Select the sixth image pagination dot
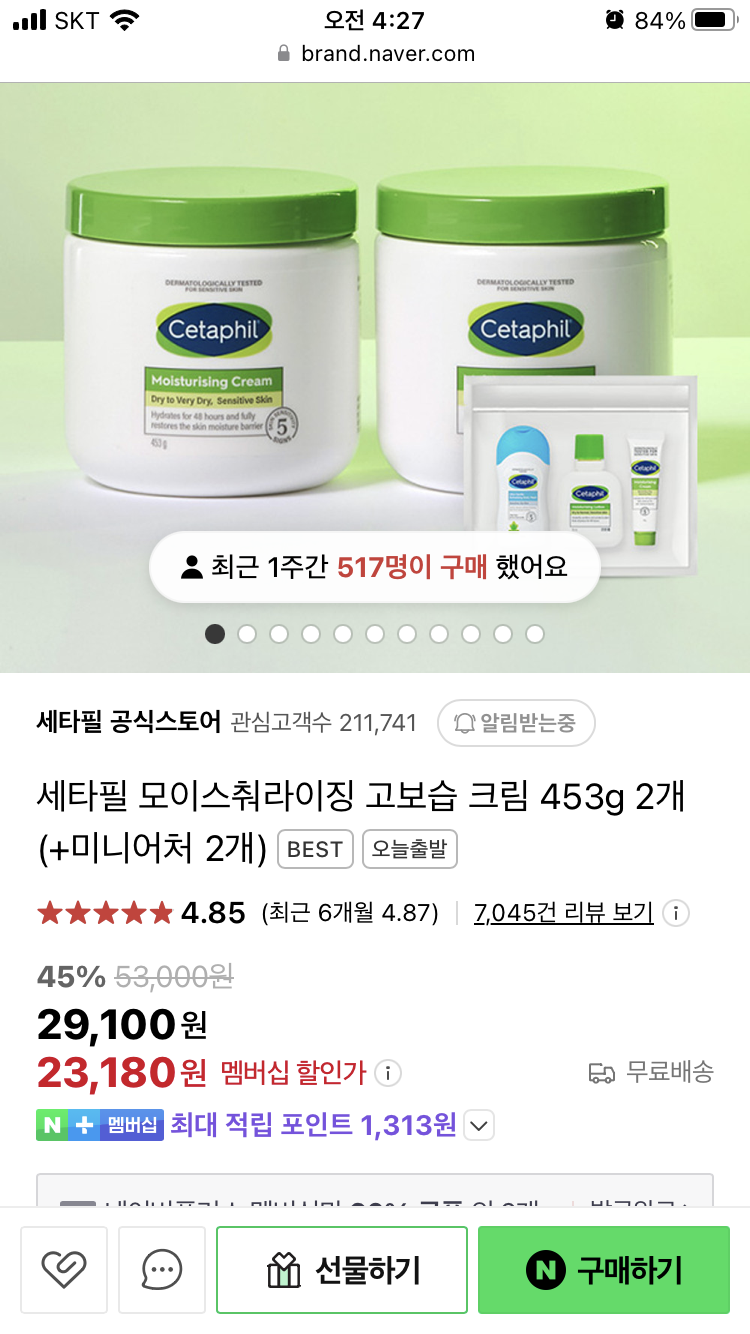The image size is (750, 1334). pyautogui.click(x=375, y=634)
